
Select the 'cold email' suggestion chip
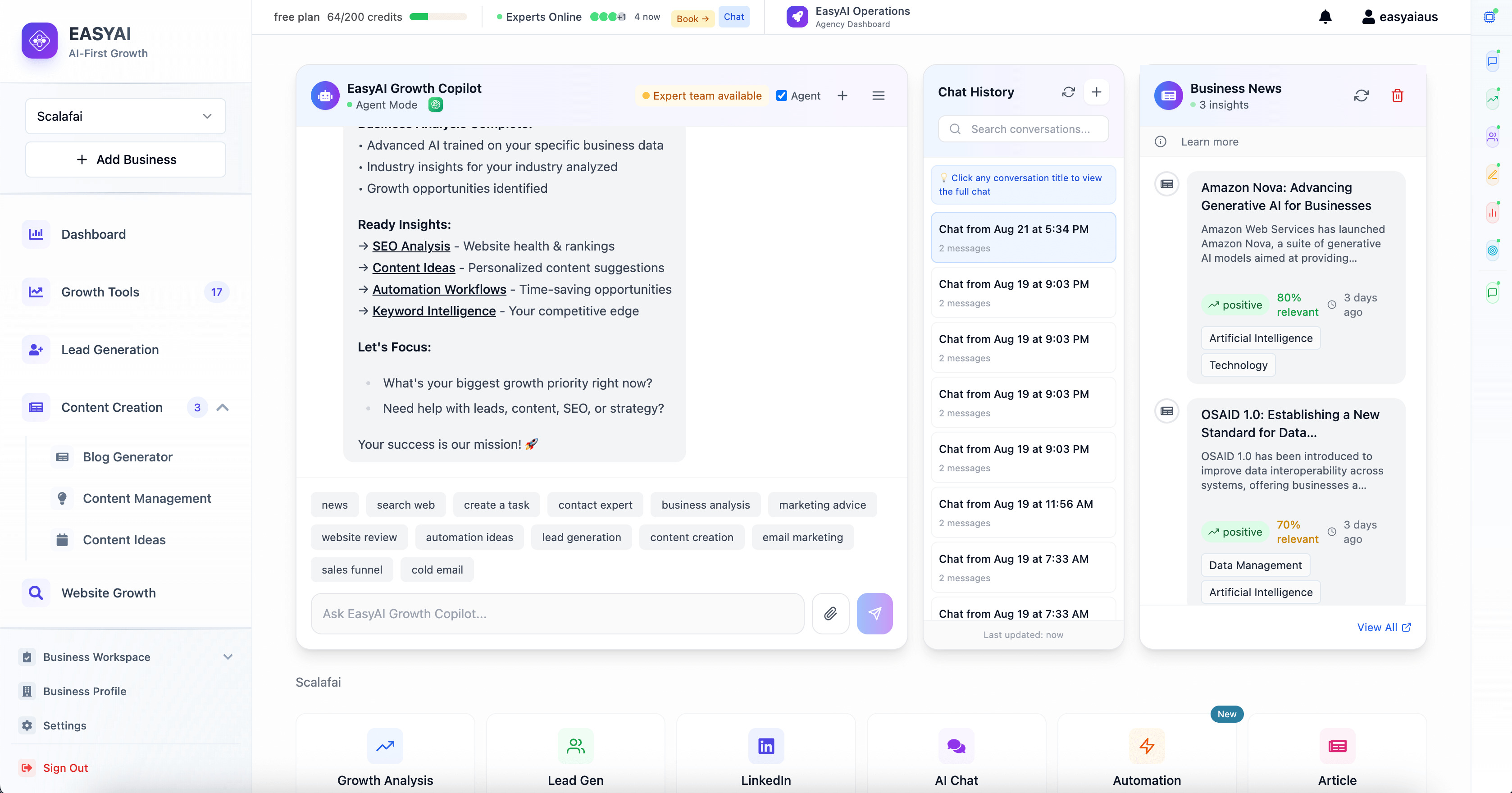point(437,570)
